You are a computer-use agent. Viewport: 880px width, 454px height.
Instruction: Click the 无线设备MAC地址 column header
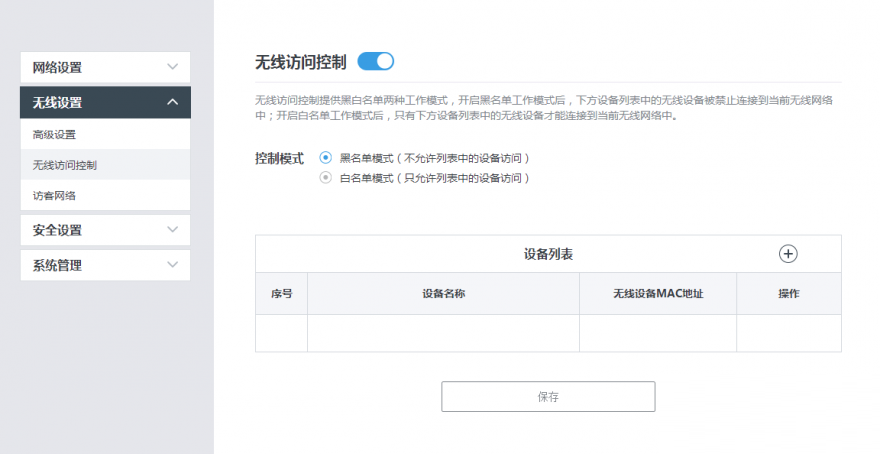(x=658, y=294)
